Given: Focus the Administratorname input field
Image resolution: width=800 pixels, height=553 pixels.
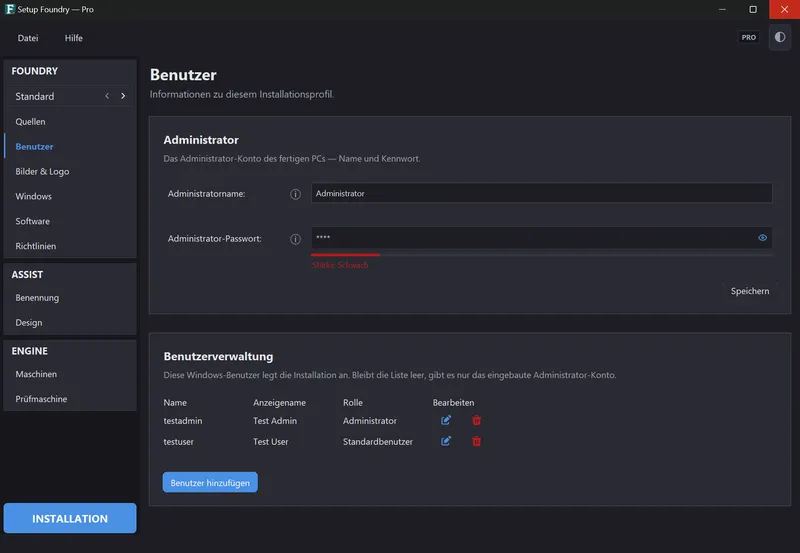Looking at the screenshot, I should point(541,193).
